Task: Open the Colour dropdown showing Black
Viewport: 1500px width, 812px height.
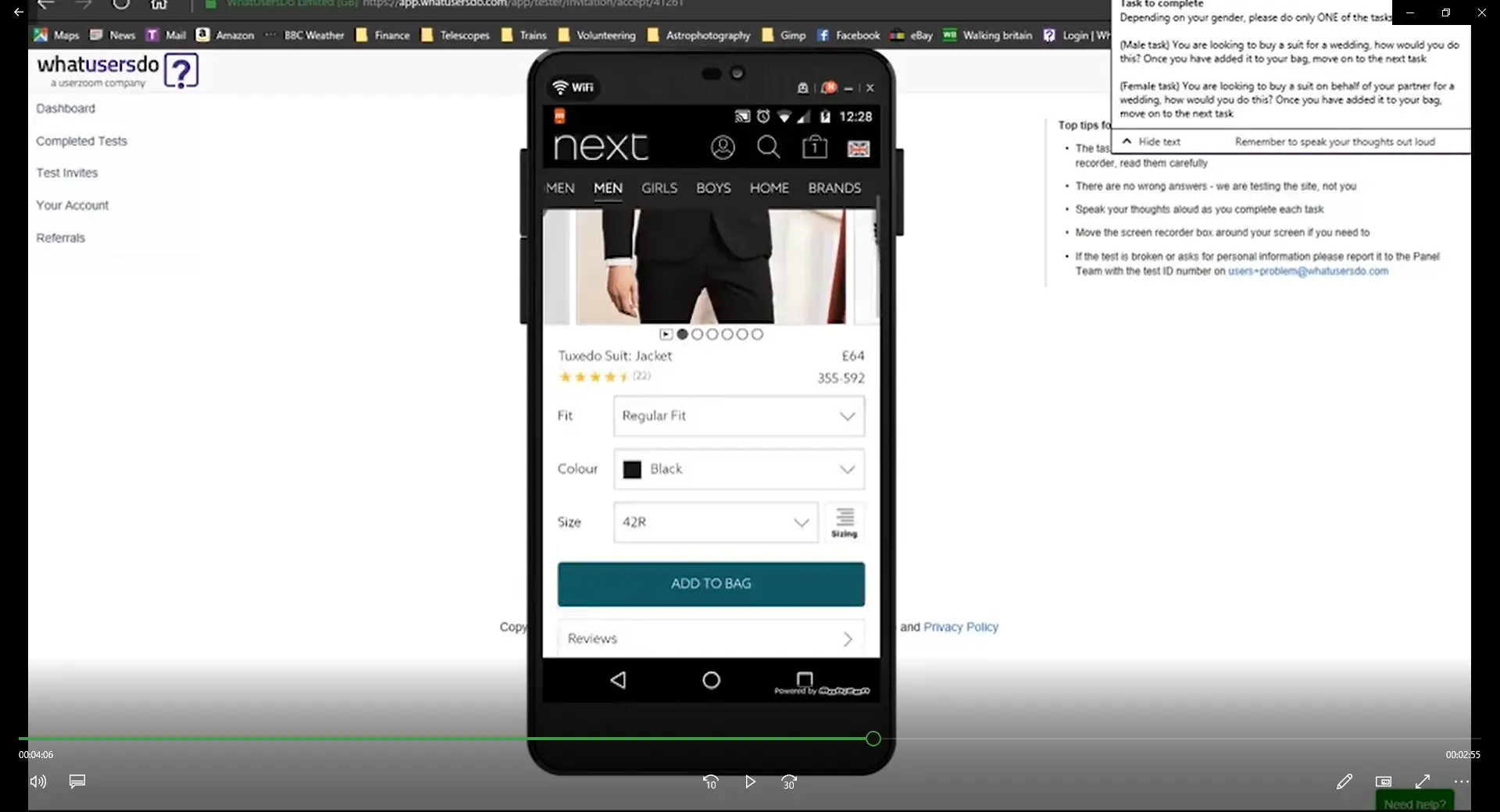Action: coord(739,469)
